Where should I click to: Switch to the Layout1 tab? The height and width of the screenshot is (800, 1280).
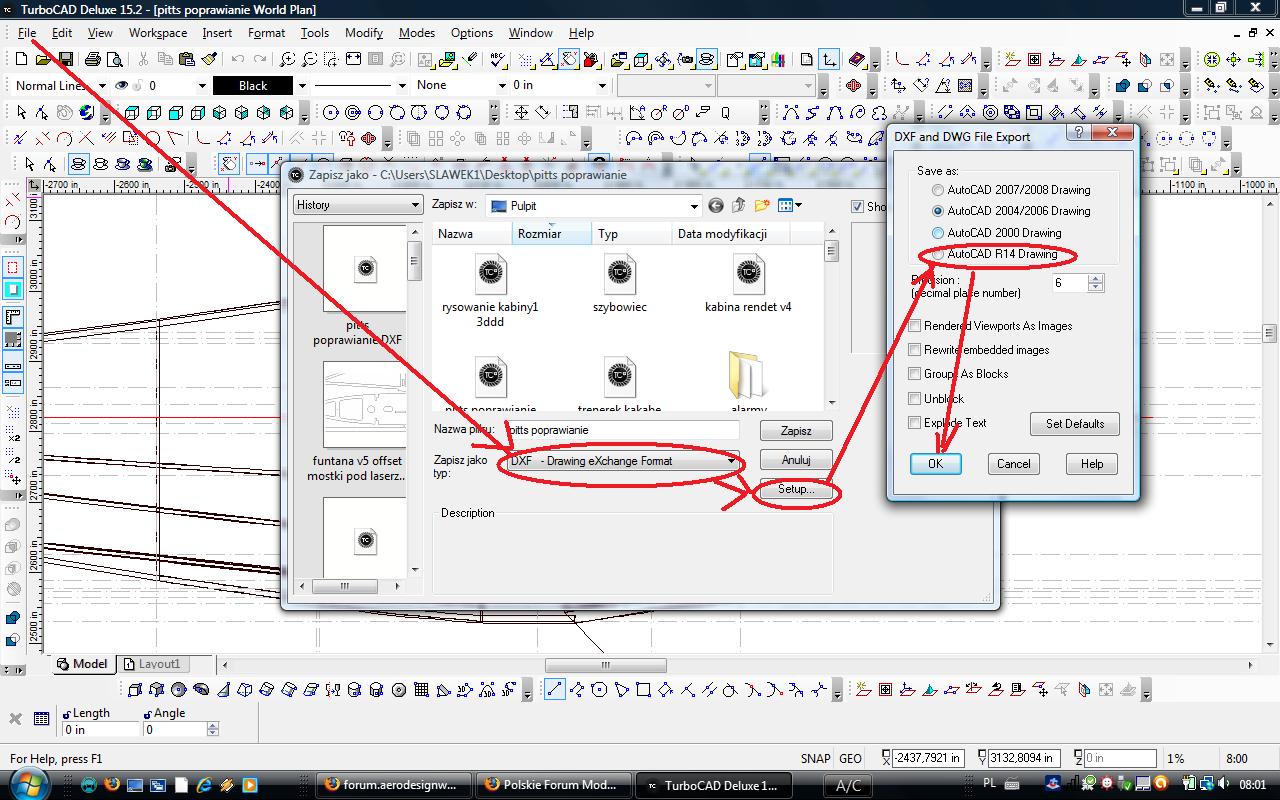click(159, 664)
